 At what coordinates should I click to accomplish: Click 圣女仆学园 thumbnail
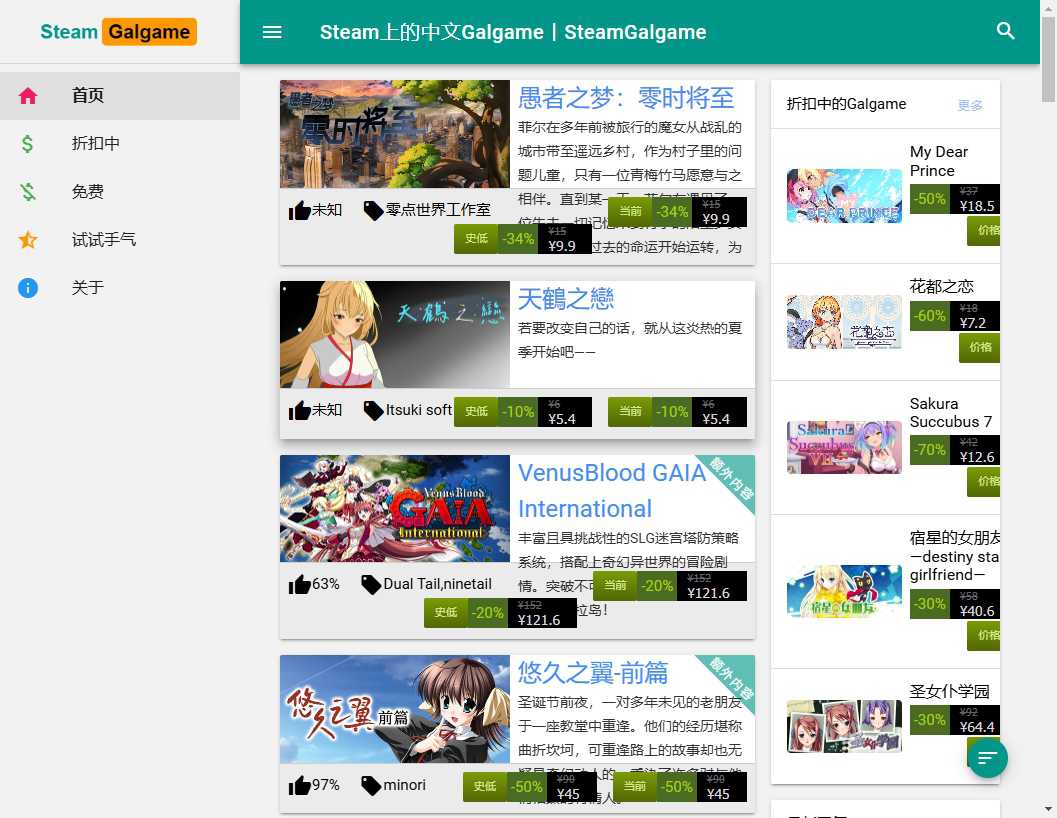coord(844,726)
